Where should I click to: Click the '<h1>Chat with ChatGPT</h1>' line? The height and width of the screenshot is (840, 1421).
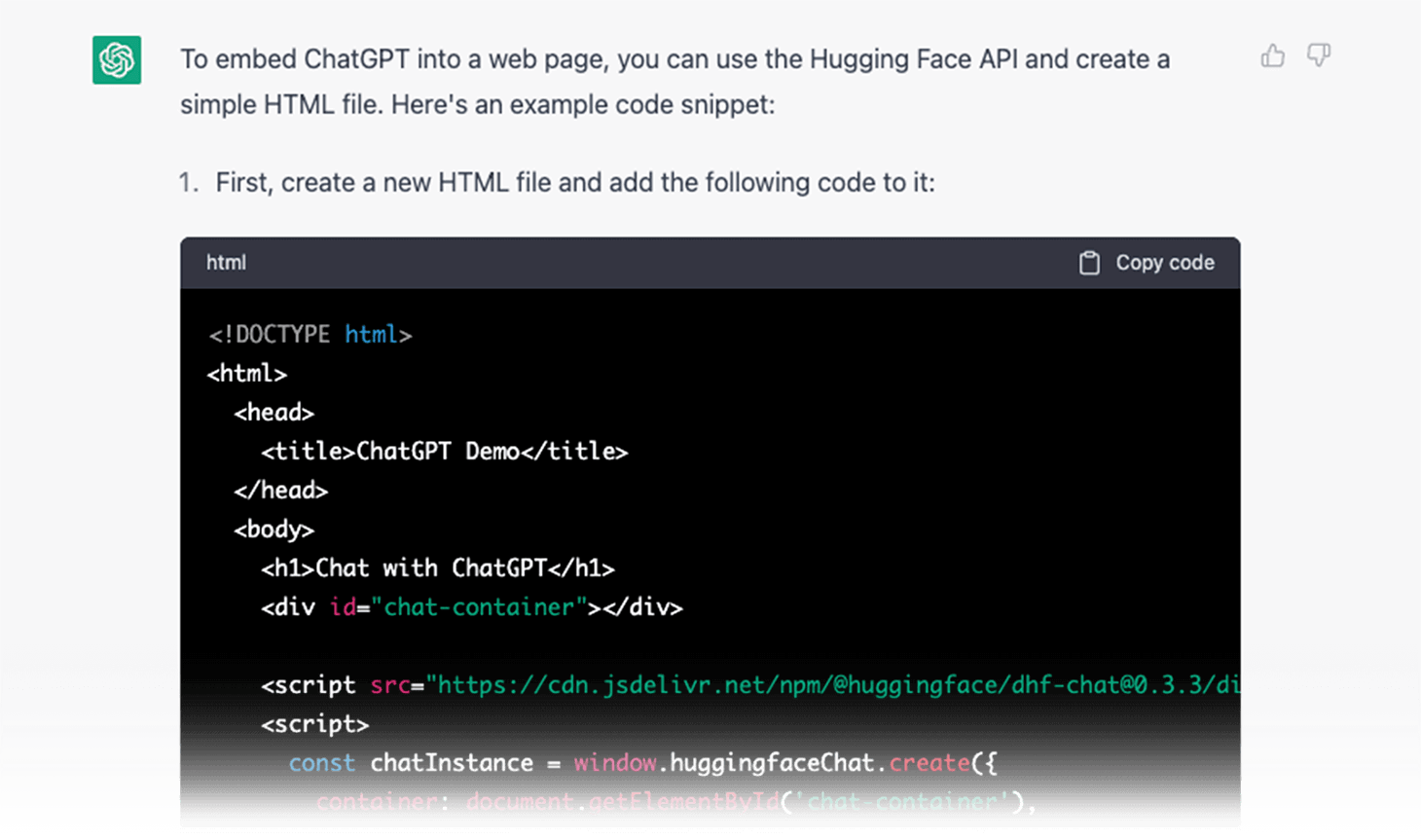coord(438,568)
